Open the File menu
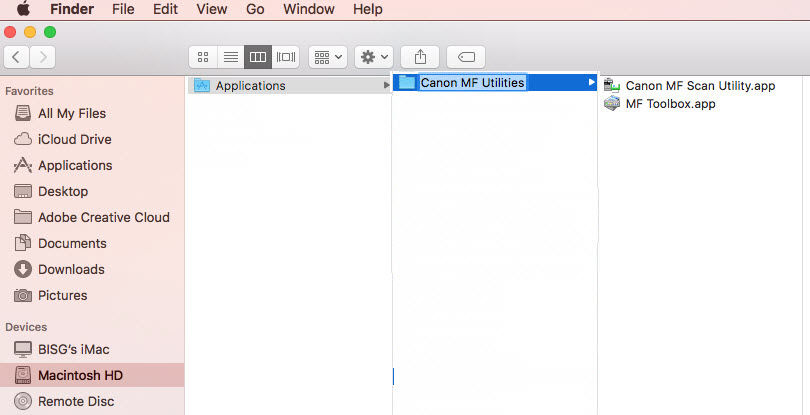Image resolution: width=810 pixels, height=415 pixels. (x=123, y=9)
